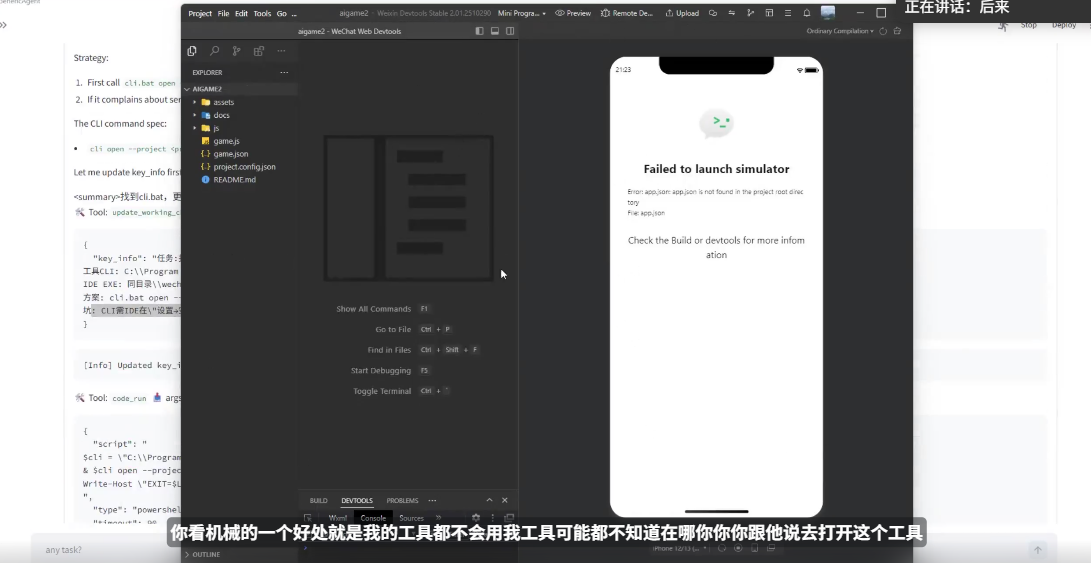The image size is (1091, 563).
Task: Toggle split editor layout icon in title bar
Action: point(510,31)
